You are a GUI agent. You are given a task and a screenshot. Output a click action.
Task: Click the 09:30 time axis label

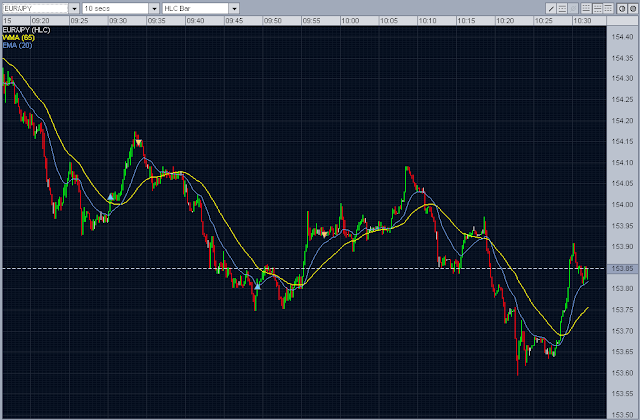click(x=118, y=21)
